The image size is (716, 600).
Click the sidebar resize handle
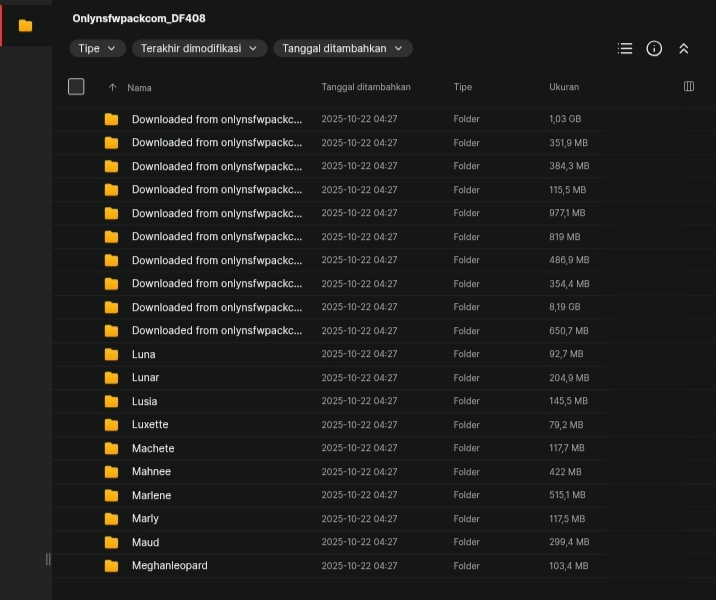48,559
